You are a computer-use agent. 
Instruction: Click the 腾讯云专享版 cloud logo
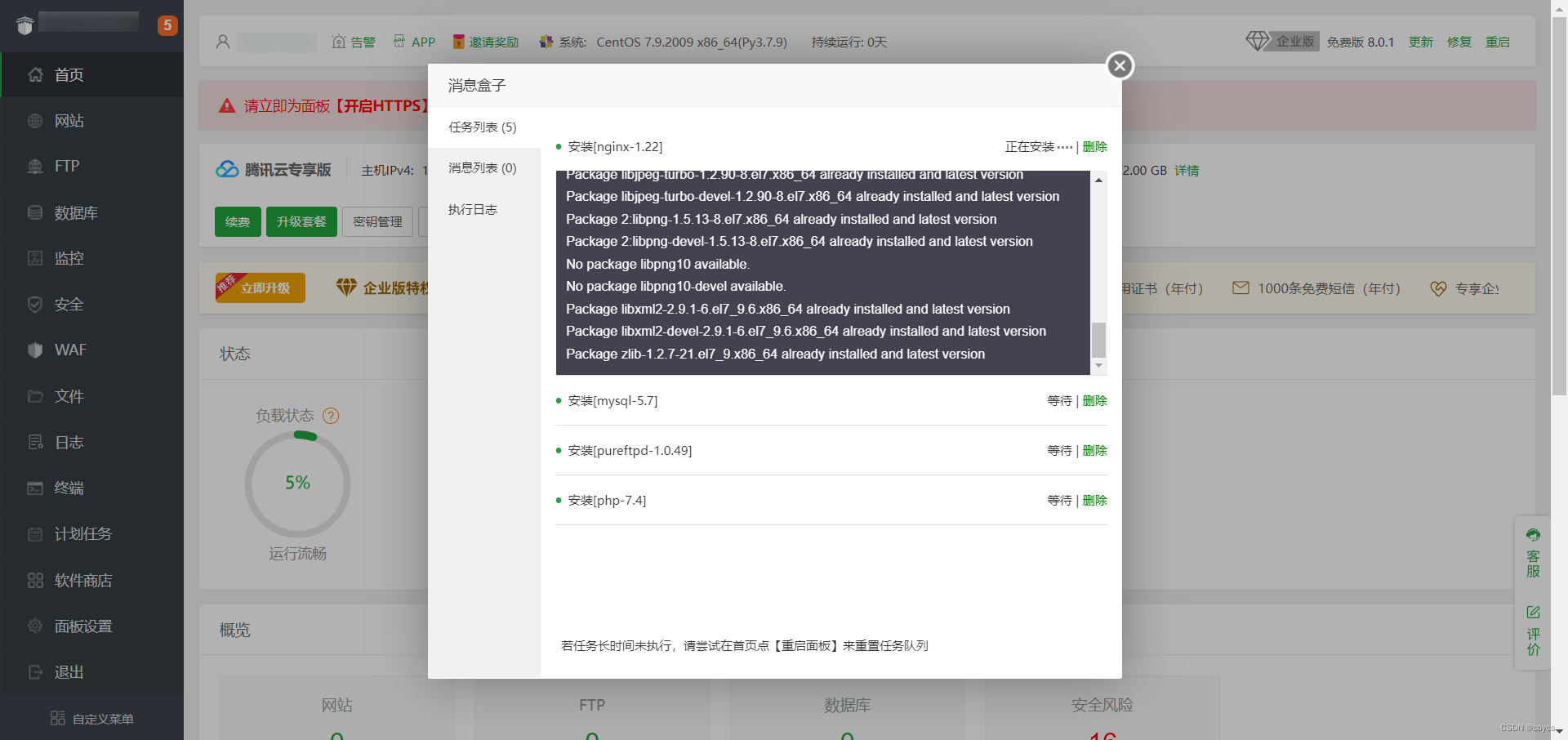pyautogui.click(x=227, y=169)
